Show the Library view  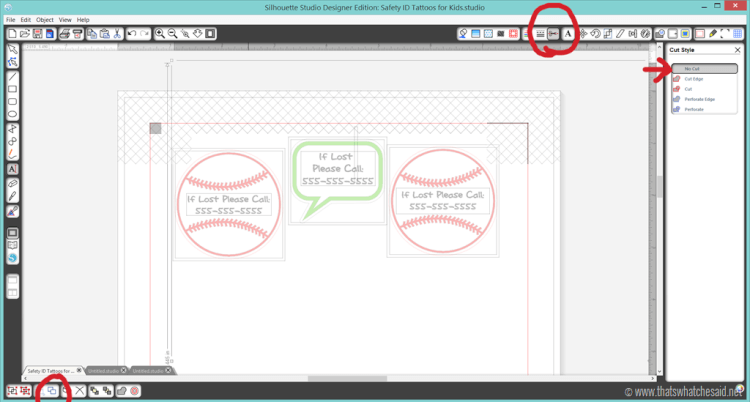click(x=13, y=246)
